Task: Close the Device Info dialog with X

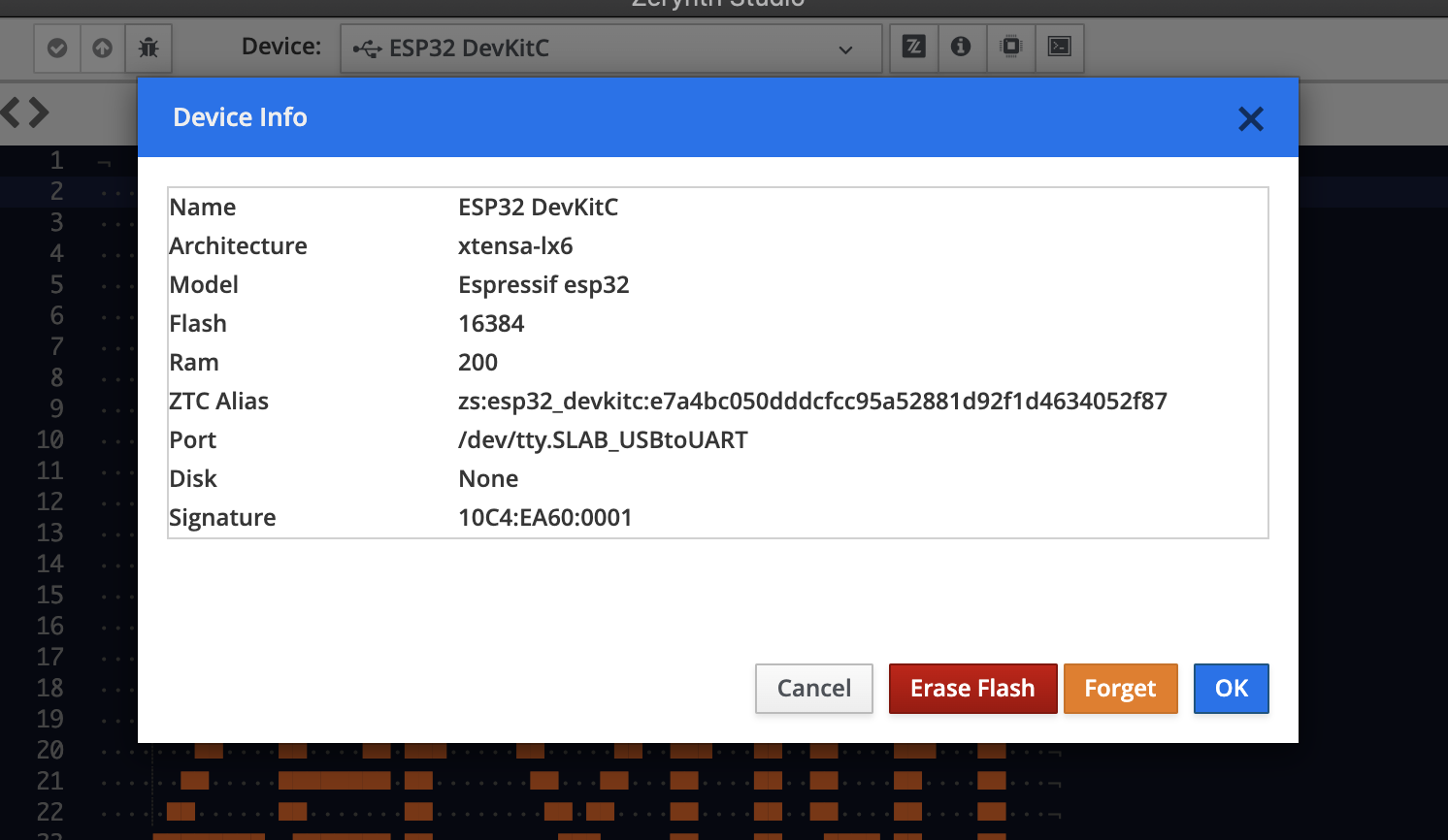Action: pos(1251,118)
